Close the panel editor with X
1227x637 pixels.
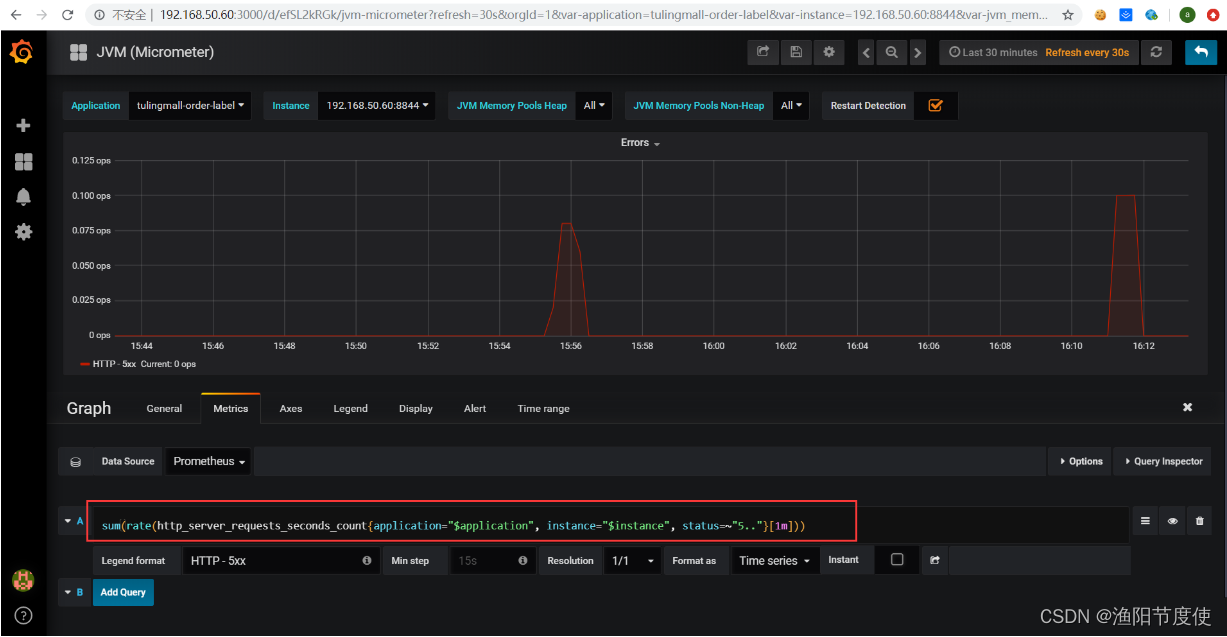1188,408
